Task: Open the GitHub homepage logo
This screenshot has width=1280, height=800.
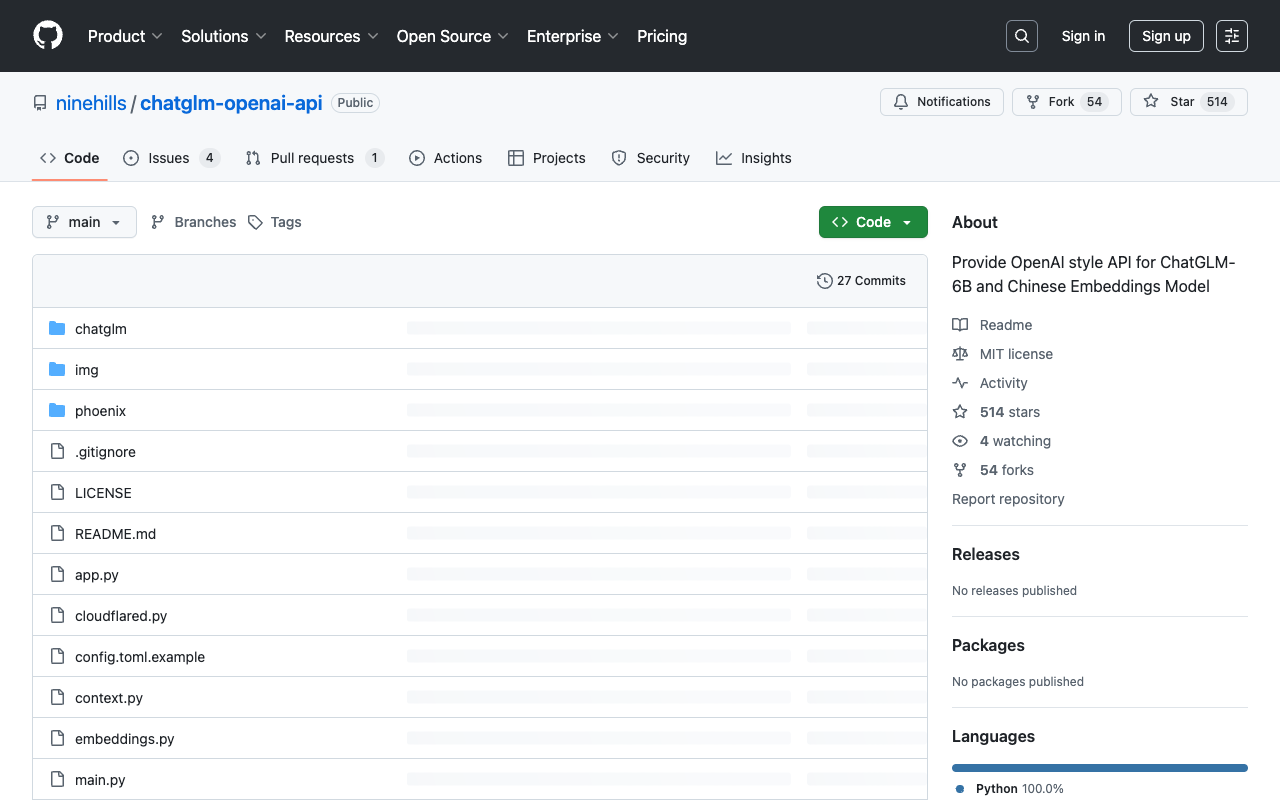Action: coord(48,36)
